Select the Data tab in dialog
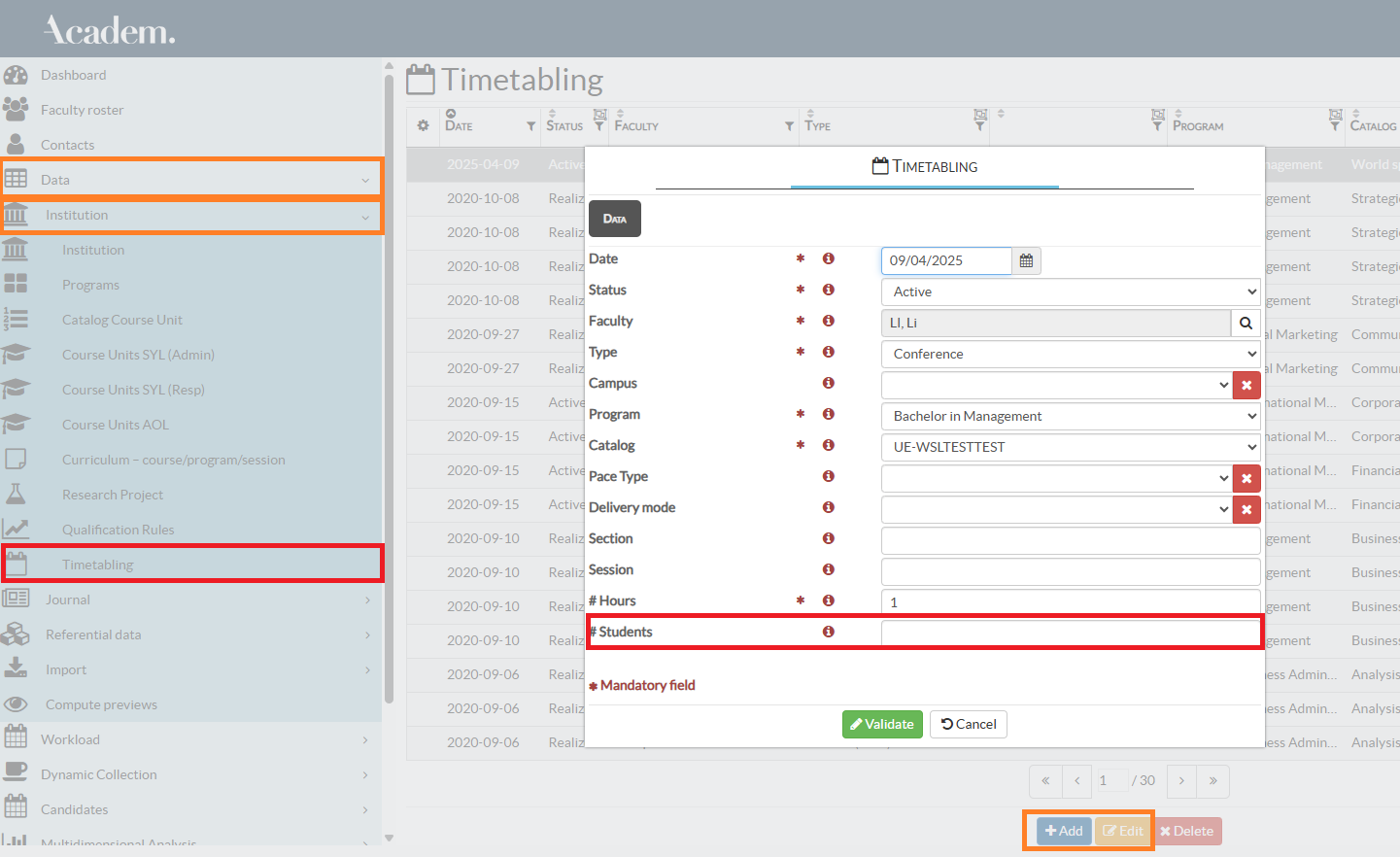This screenshot has width=1400, height=857. 614,219
